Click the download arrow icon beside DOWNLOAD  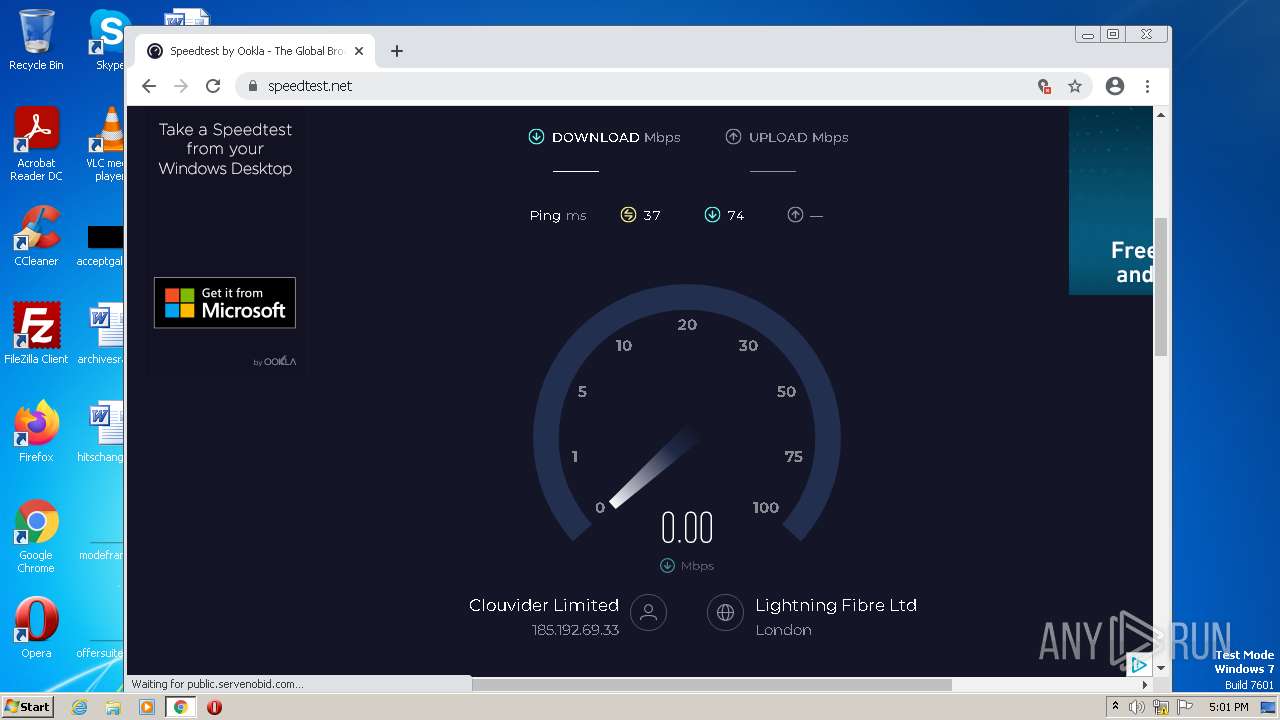536,137
